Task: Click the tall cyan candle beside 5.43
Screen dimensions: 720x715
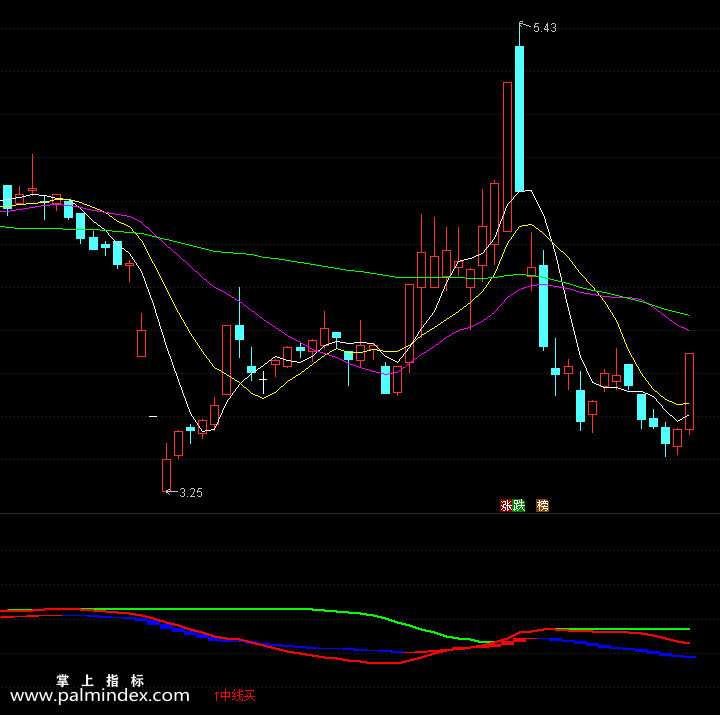Action: 519,118
